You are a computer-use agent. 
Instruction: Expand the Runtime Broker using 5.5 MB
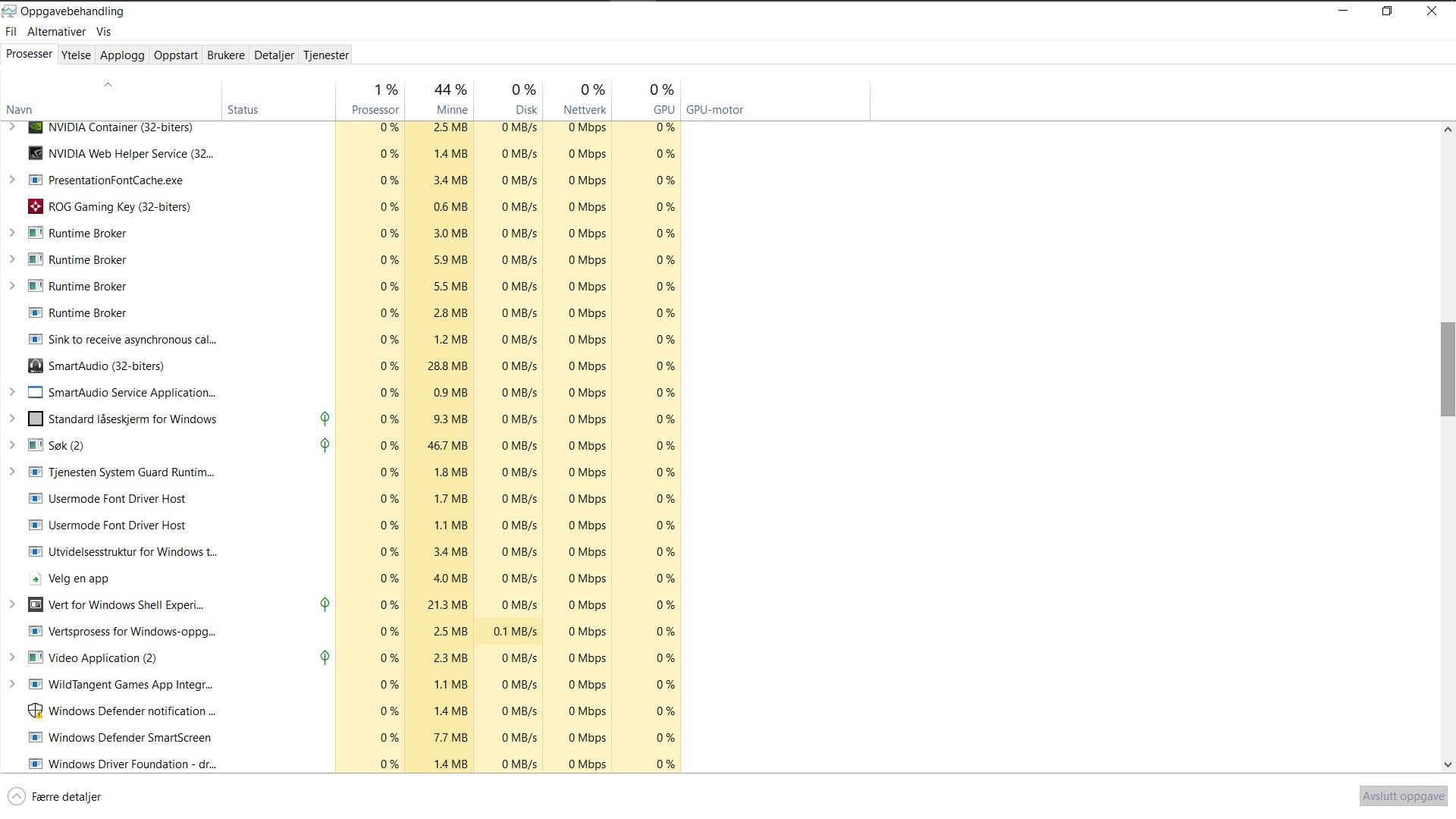click(x=12, y=286)
